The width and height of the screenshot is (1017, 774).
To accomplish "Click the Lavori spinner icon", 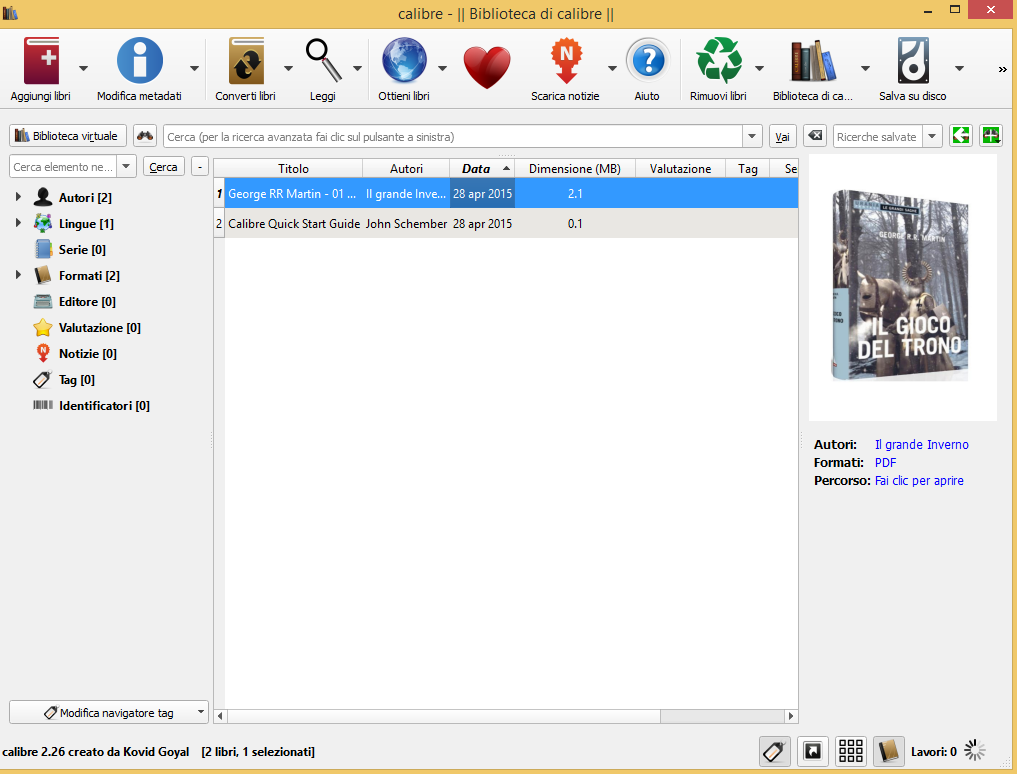I will coord(974,751).
